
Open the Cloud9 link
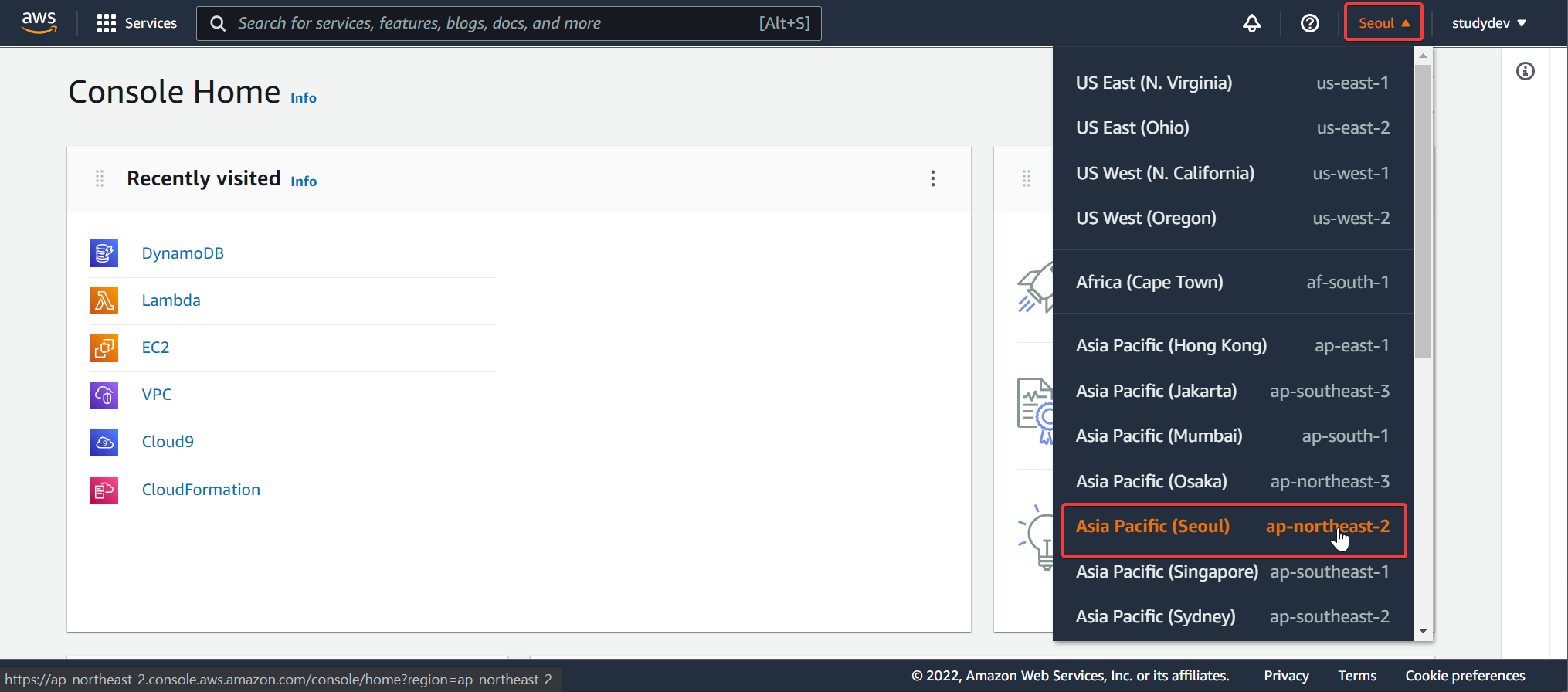point(168,442)
